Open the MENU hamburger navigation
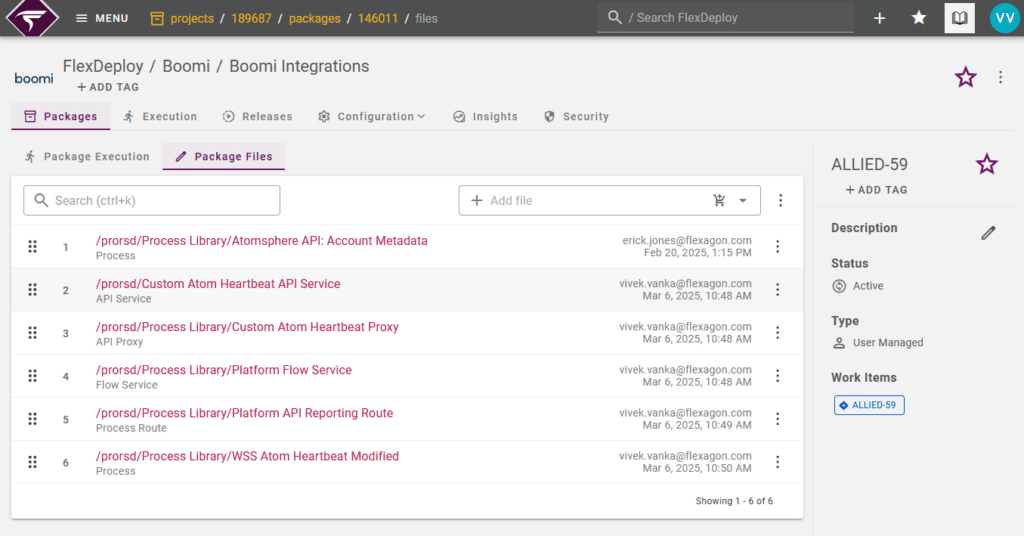 click(x=102, y=18)
